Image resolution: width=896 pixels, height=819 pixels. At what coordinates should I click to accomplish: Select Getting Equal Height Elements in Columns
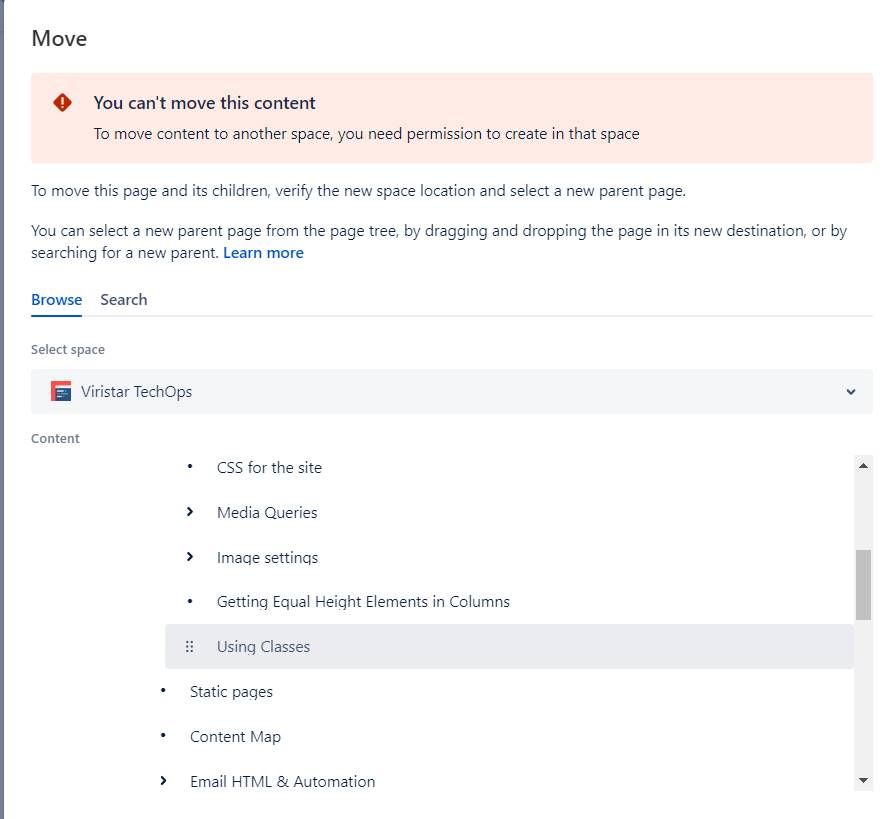(363, 601)
